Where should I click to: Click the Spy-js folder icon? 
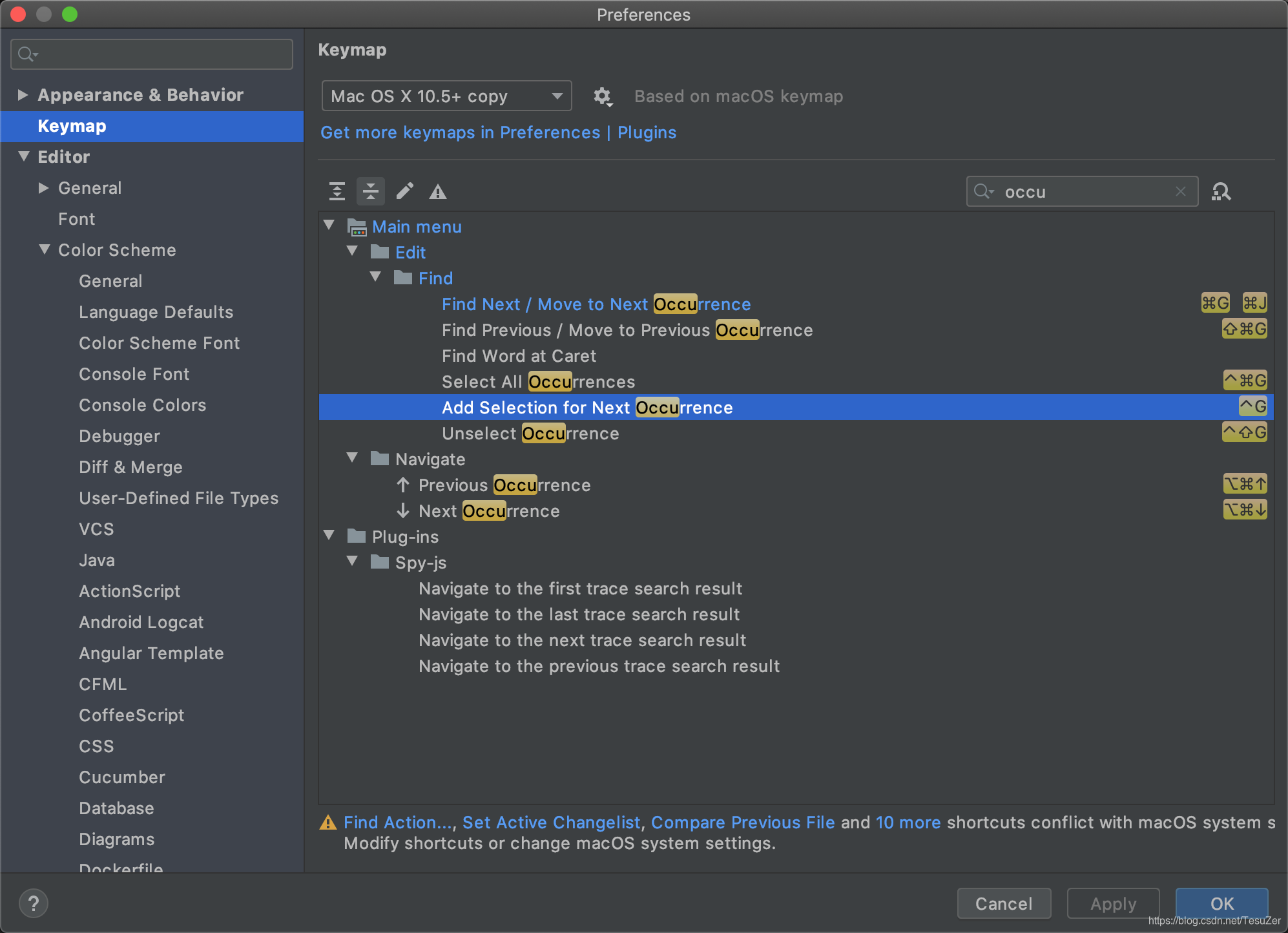click(x=380, y=562)
